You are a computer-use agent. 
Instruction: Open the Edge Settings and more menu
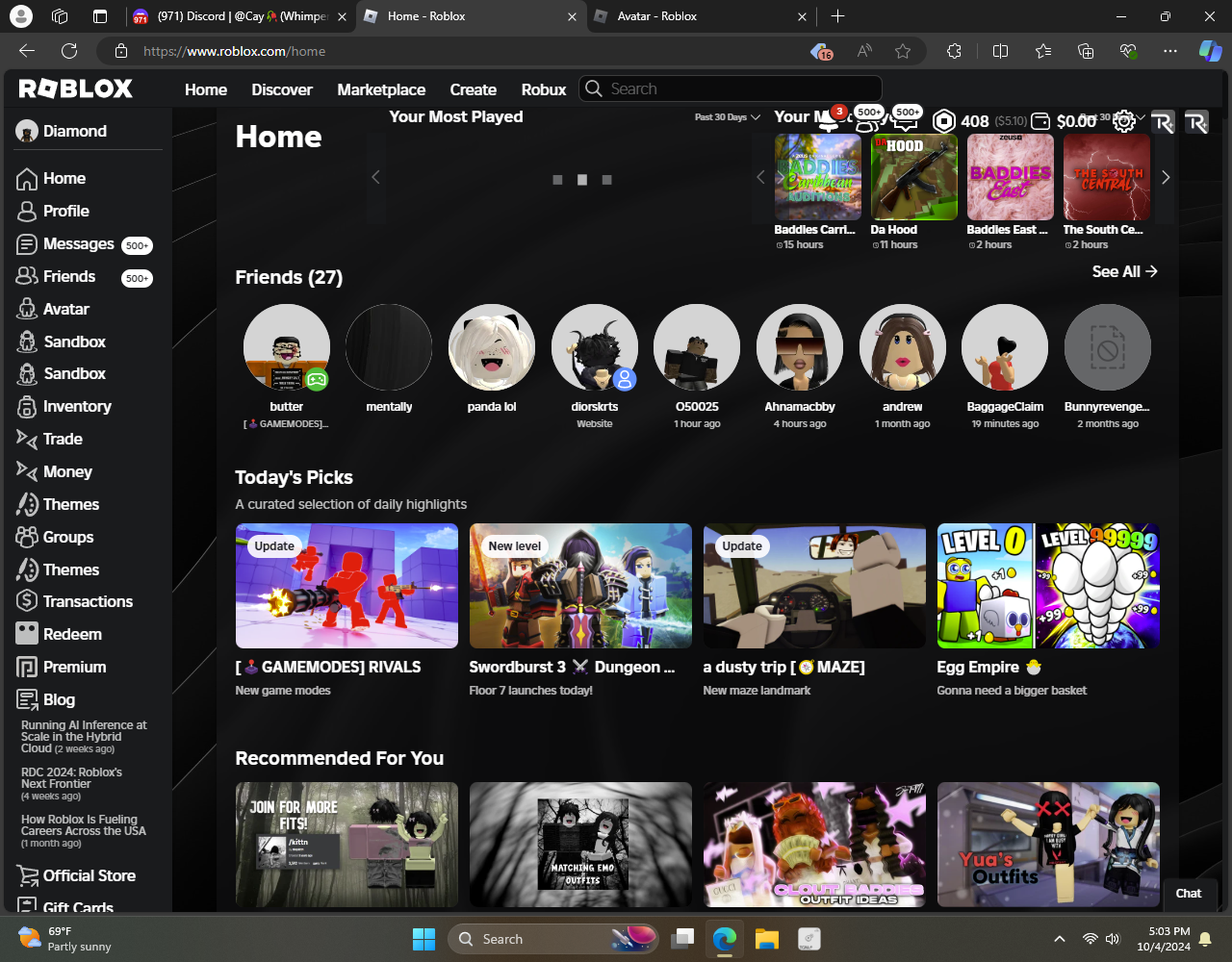pos(1170,51)
